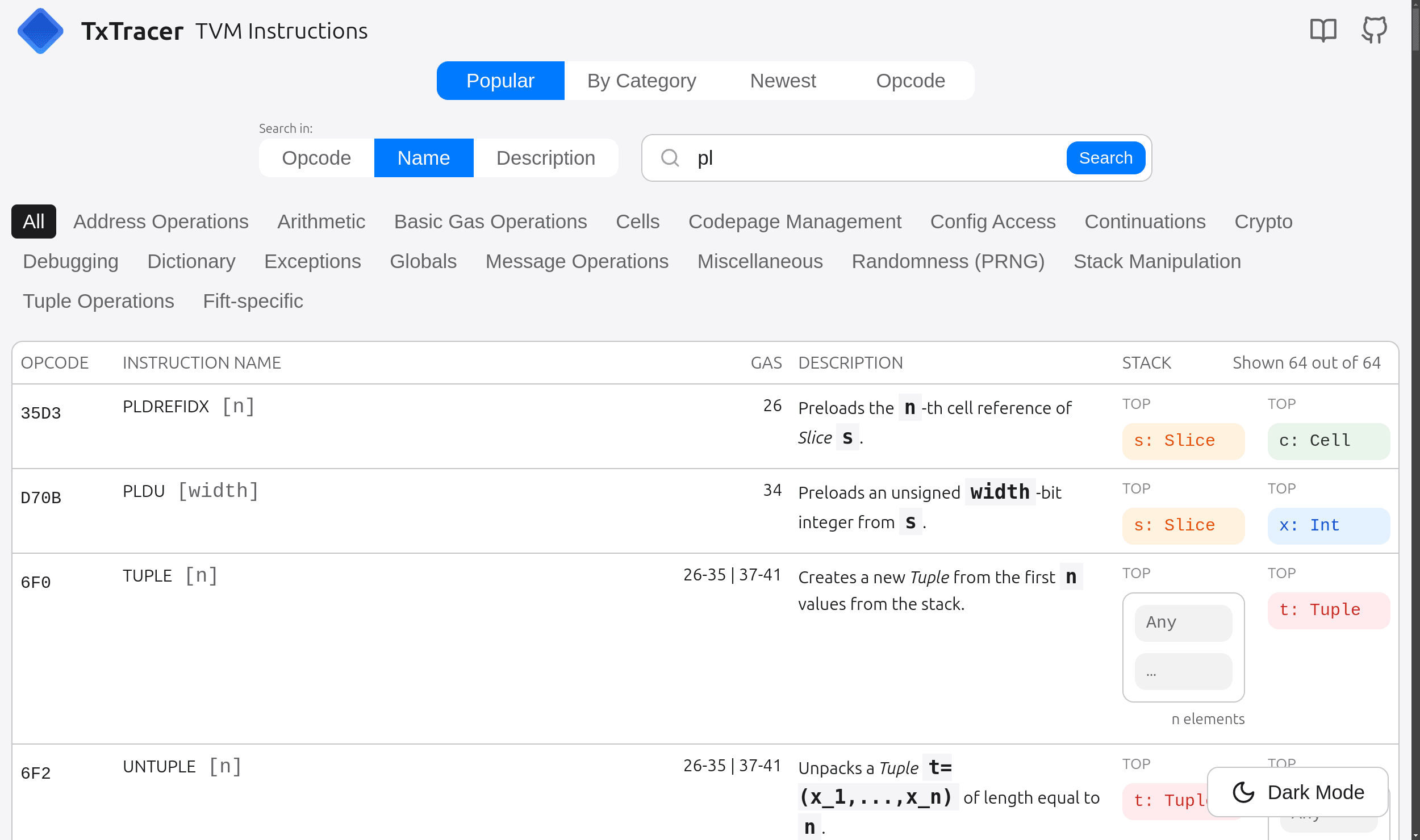Select the Popular sorting tab

[x=500, y=81]
